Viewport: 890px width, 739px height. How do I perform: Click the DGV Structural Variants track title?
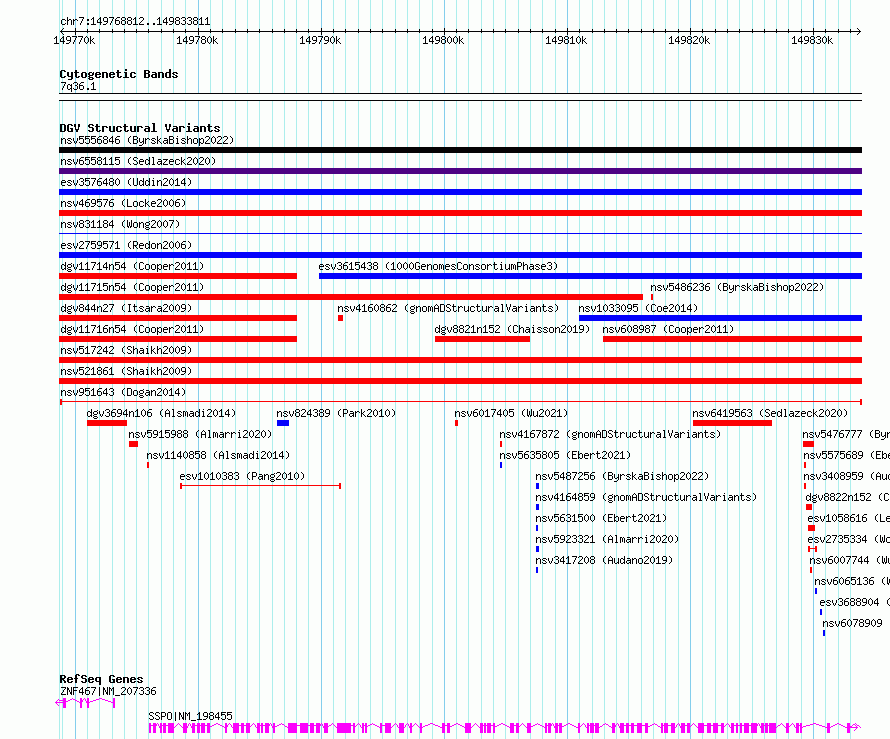pyautogui.click(x=140, y=128)
